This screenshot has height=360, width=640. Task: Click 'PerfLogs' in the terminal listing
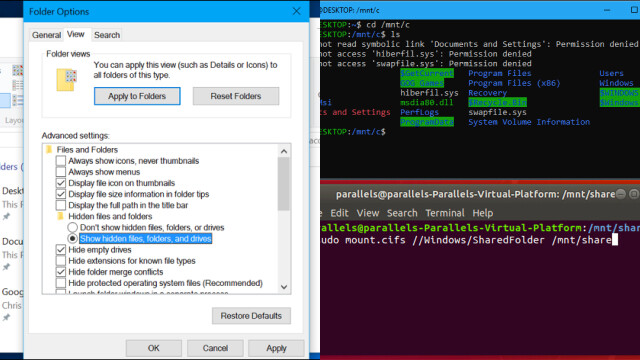pos(419,112)
